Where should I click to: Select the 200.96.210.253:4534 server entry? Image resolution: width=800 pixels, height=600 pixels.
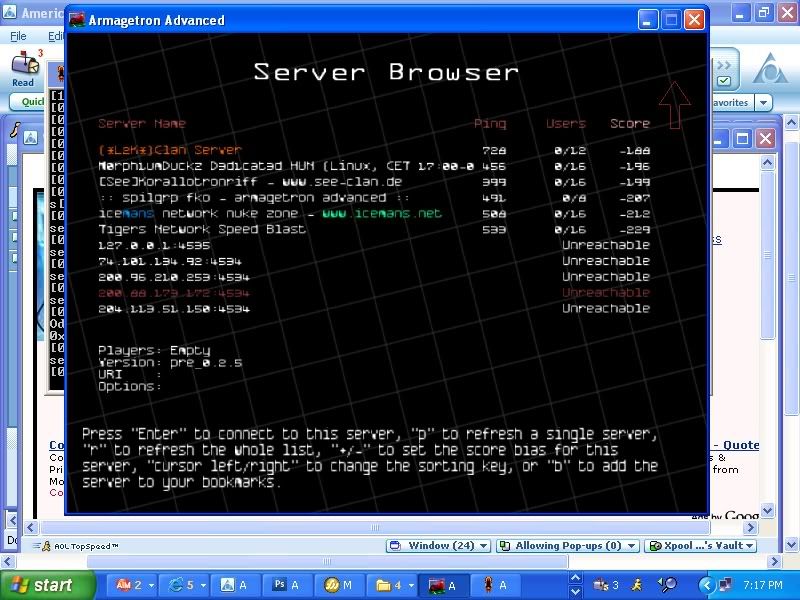point(374,277)
